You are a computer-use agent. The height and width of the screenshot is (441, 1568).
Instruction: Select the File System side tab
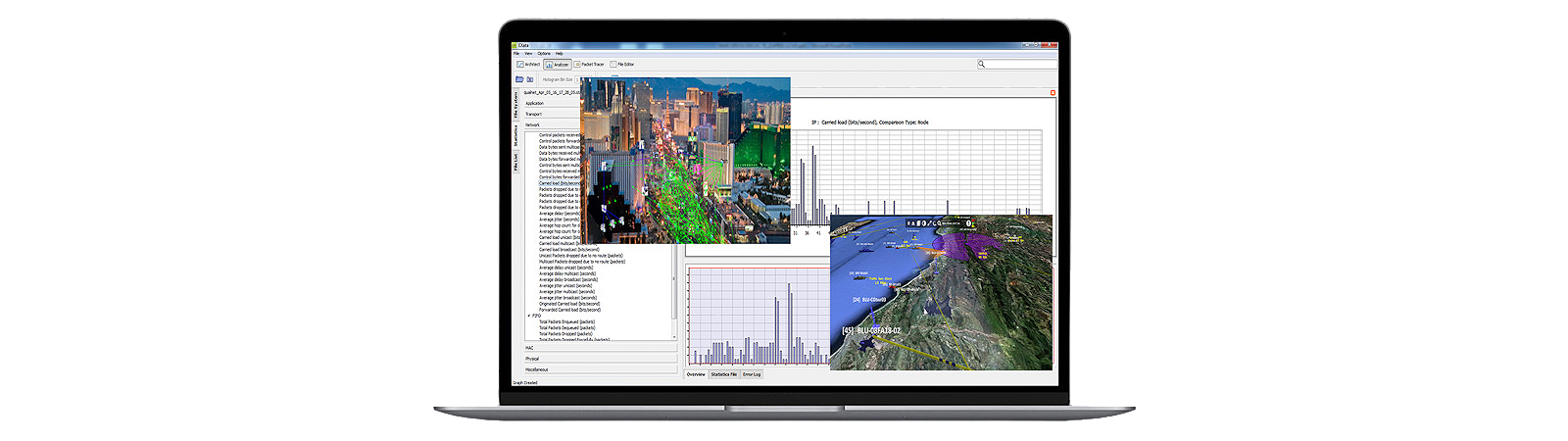[x=516, y=104]
